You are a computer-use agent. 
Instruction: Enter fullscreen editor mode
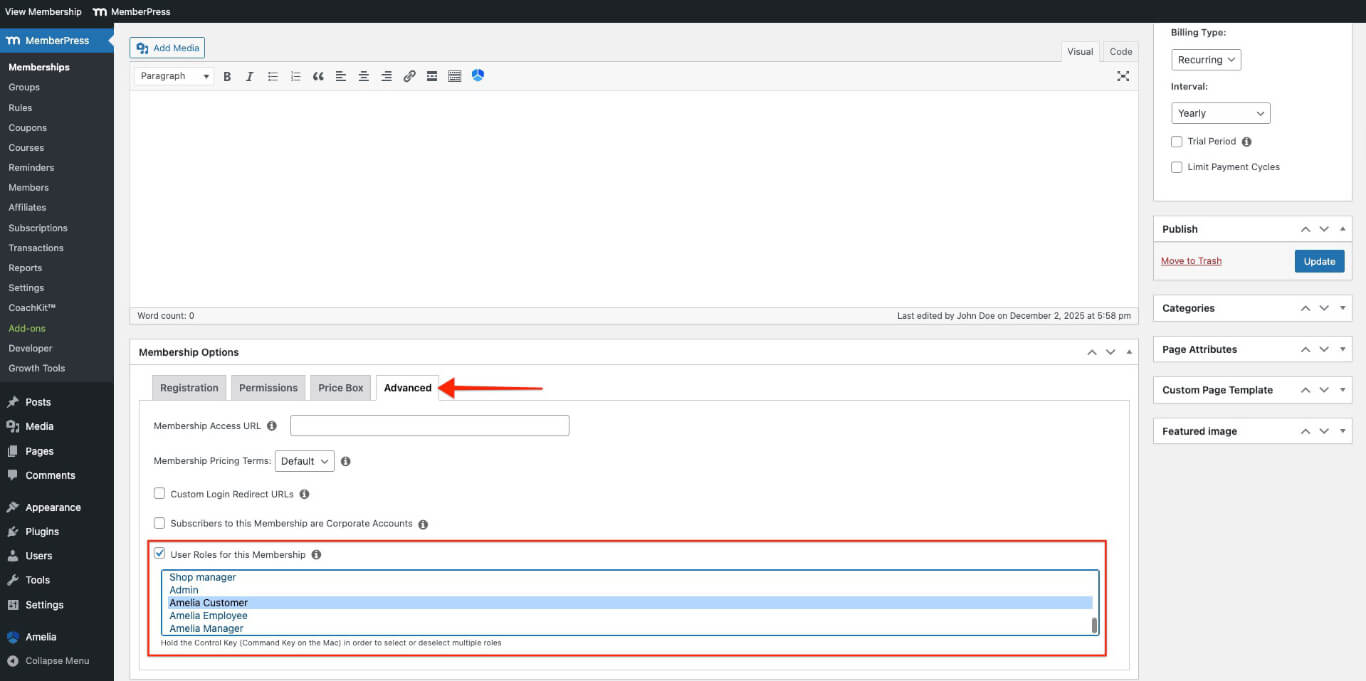pos(1123,76)
